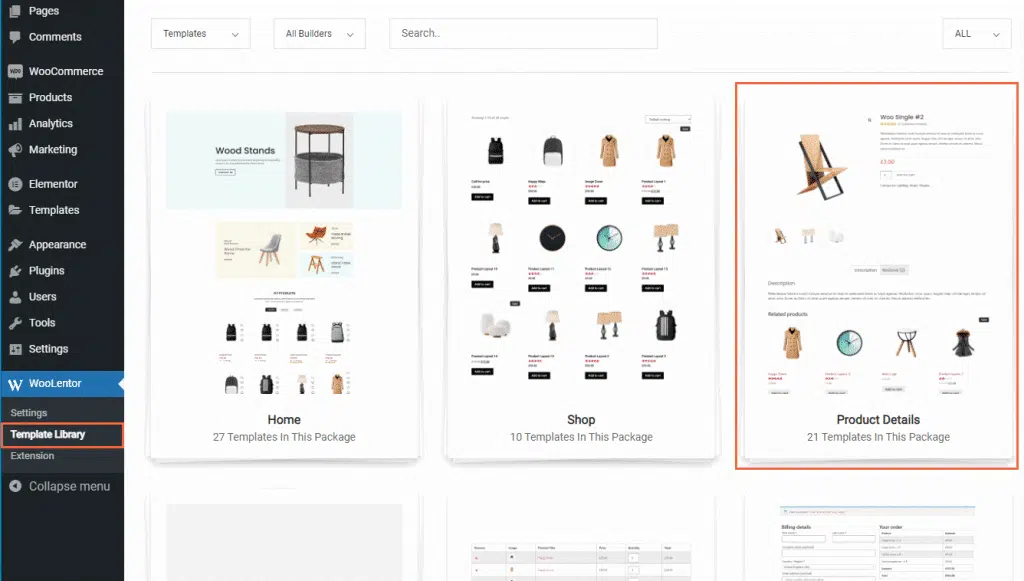This screenshot has width=1024, height=581.
Task: Open WooLentor Settings submenu entry
Action: pos(28,411)
